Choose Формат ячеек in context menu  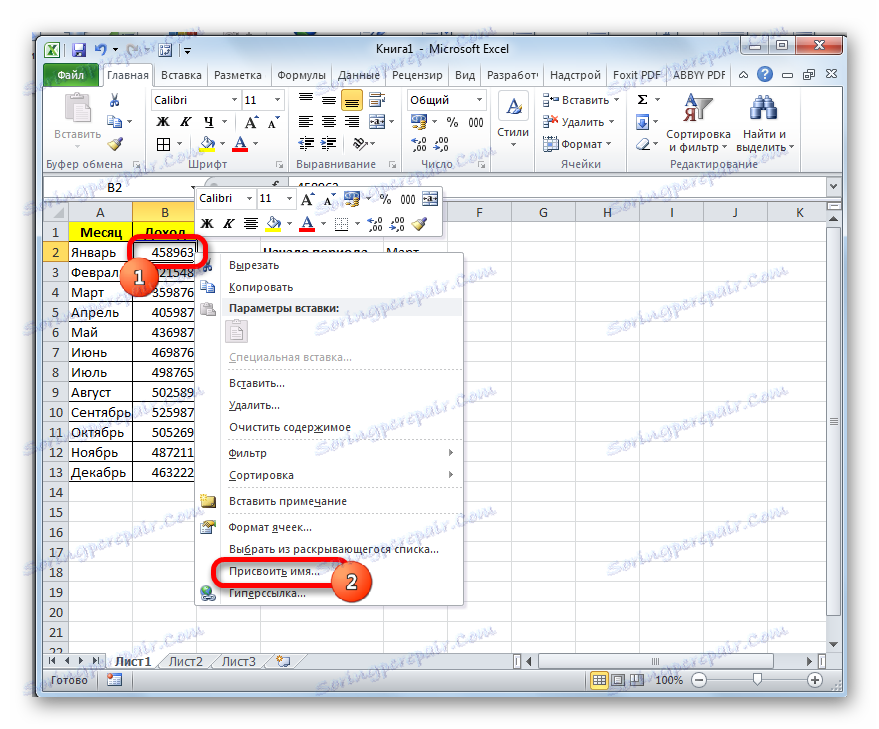coord(270,527)
